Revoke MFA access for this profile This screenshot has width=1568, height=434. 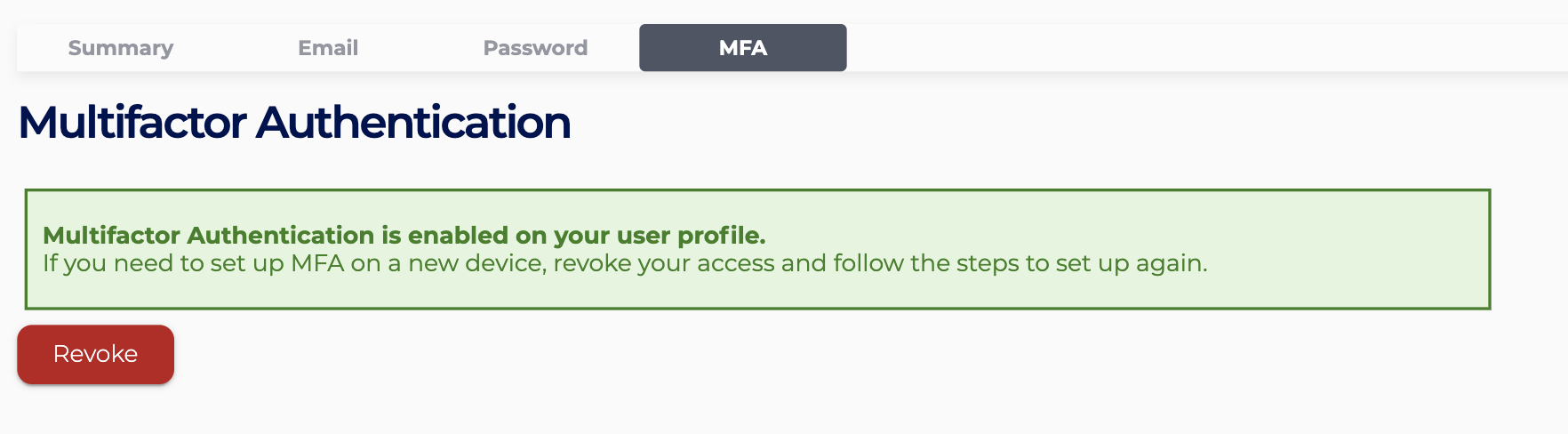click(95, 354)
